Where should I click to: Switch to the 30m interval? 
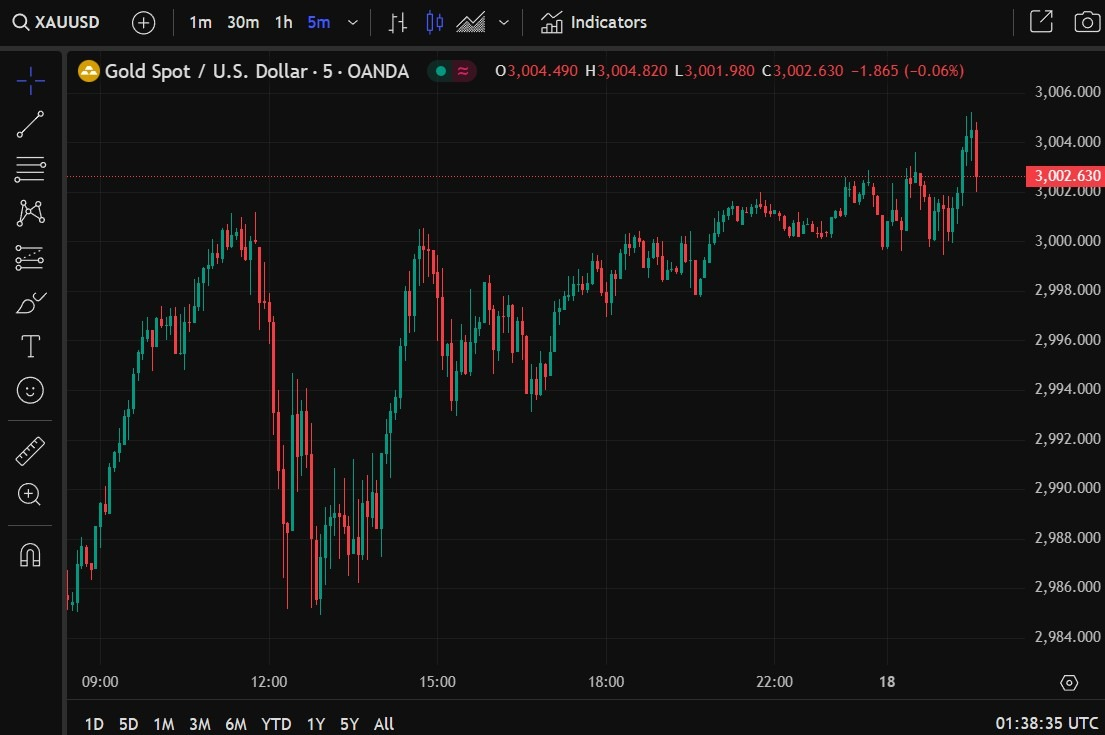click(x=242, y=23)
